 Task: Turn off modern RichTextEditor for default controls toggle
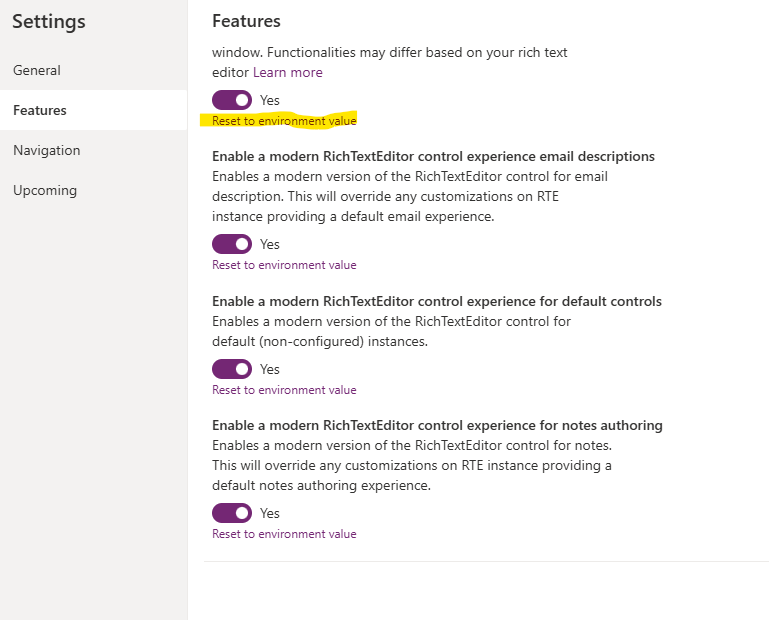coord(232,369)
